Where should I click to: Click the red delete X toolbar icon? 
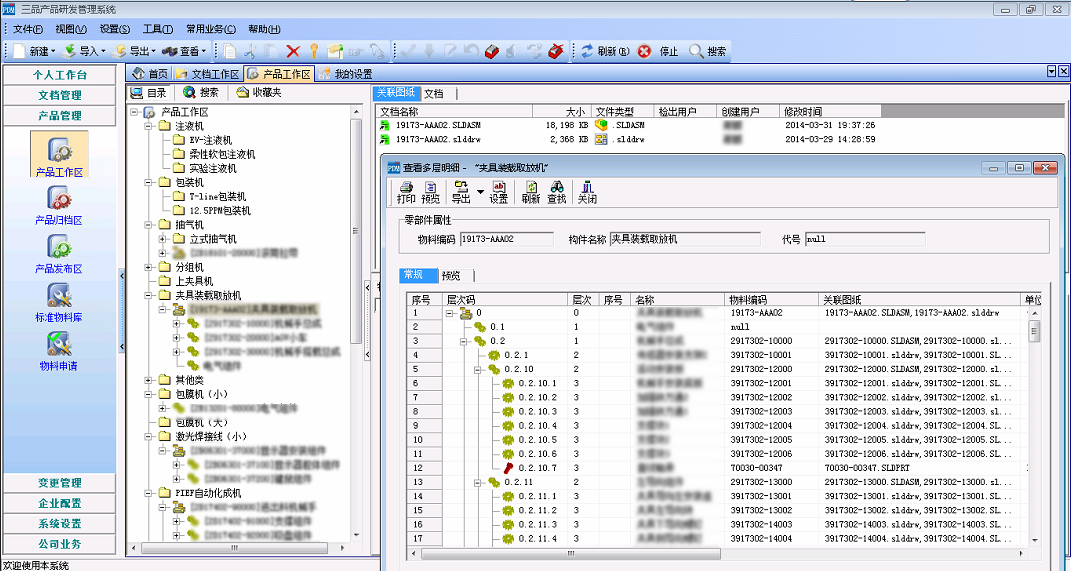(x=293, y=51)
